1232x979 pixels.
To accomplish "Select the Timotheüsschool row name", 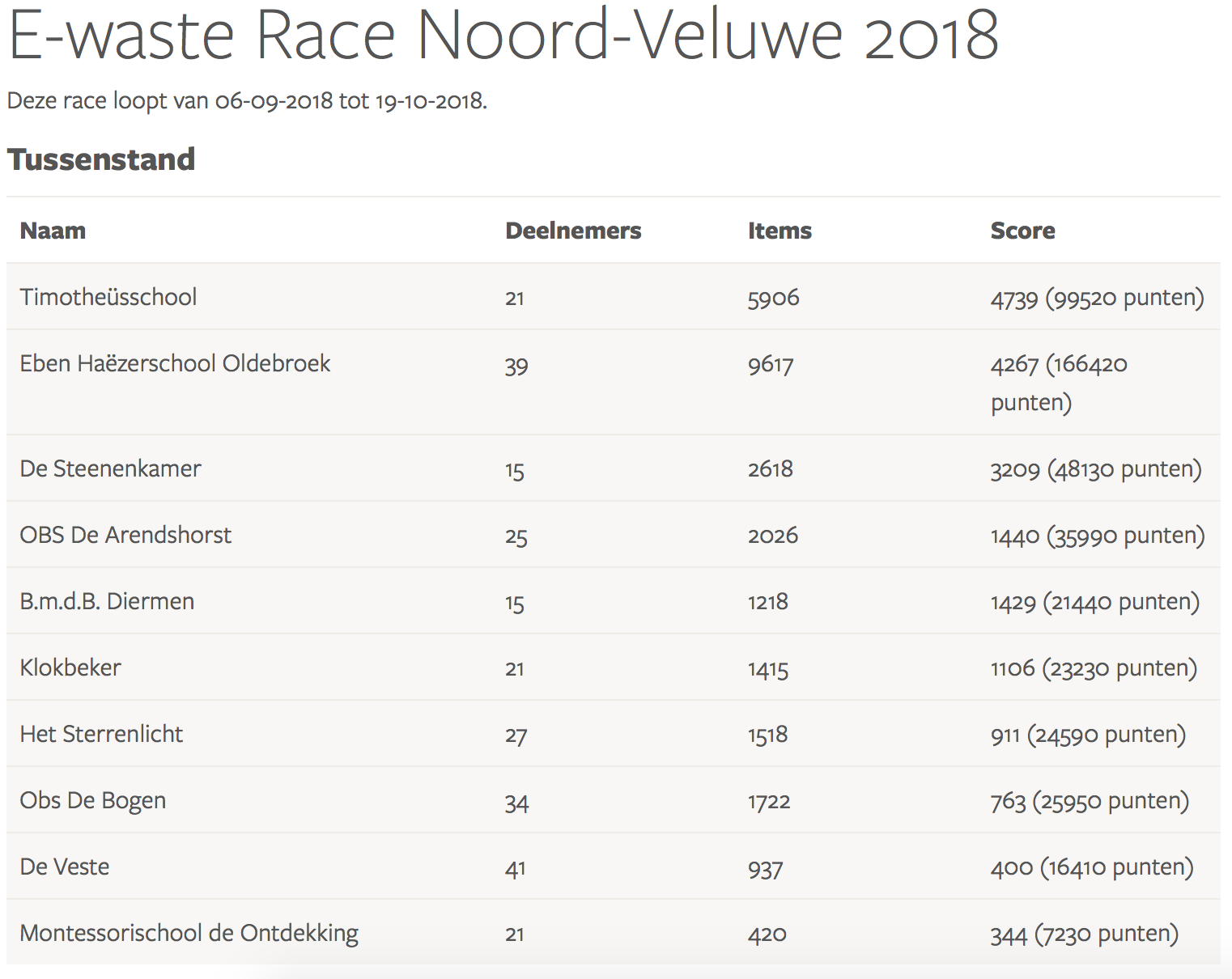I will coord(108,297).
